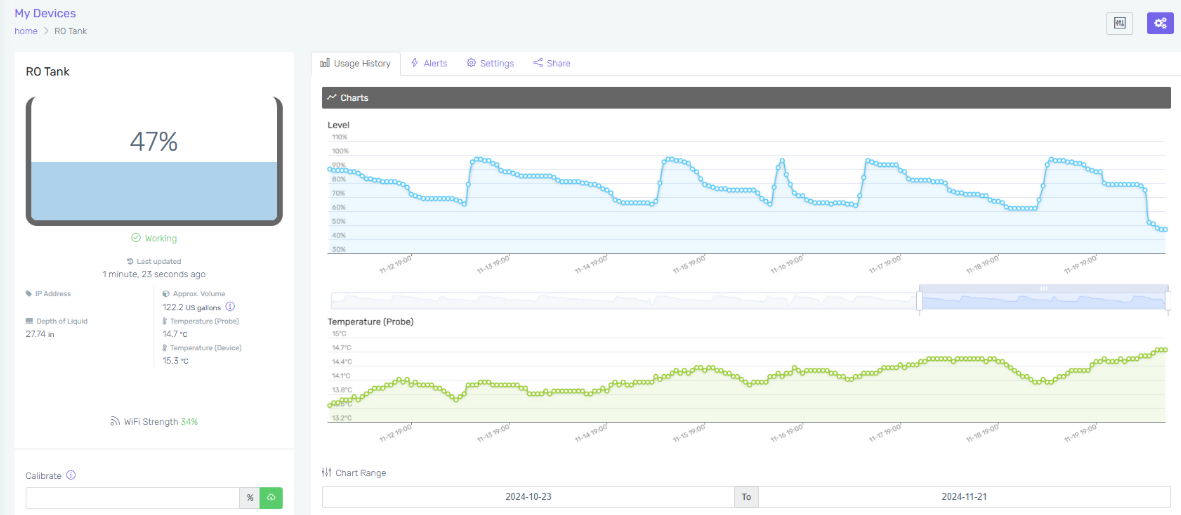Switch to the Alerts tab
Screen dimensions: 1181x515
point(429,63)
